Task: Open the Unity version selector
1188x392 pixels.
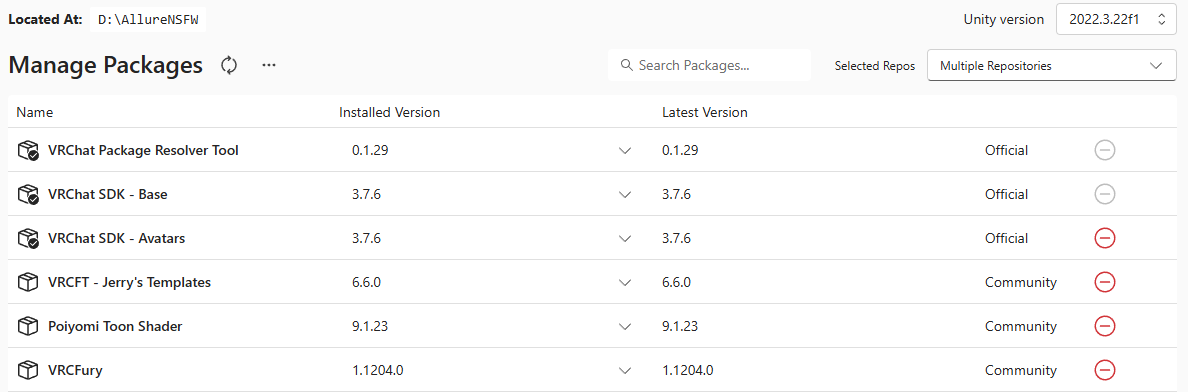Action: click(x=1117, y=20)
